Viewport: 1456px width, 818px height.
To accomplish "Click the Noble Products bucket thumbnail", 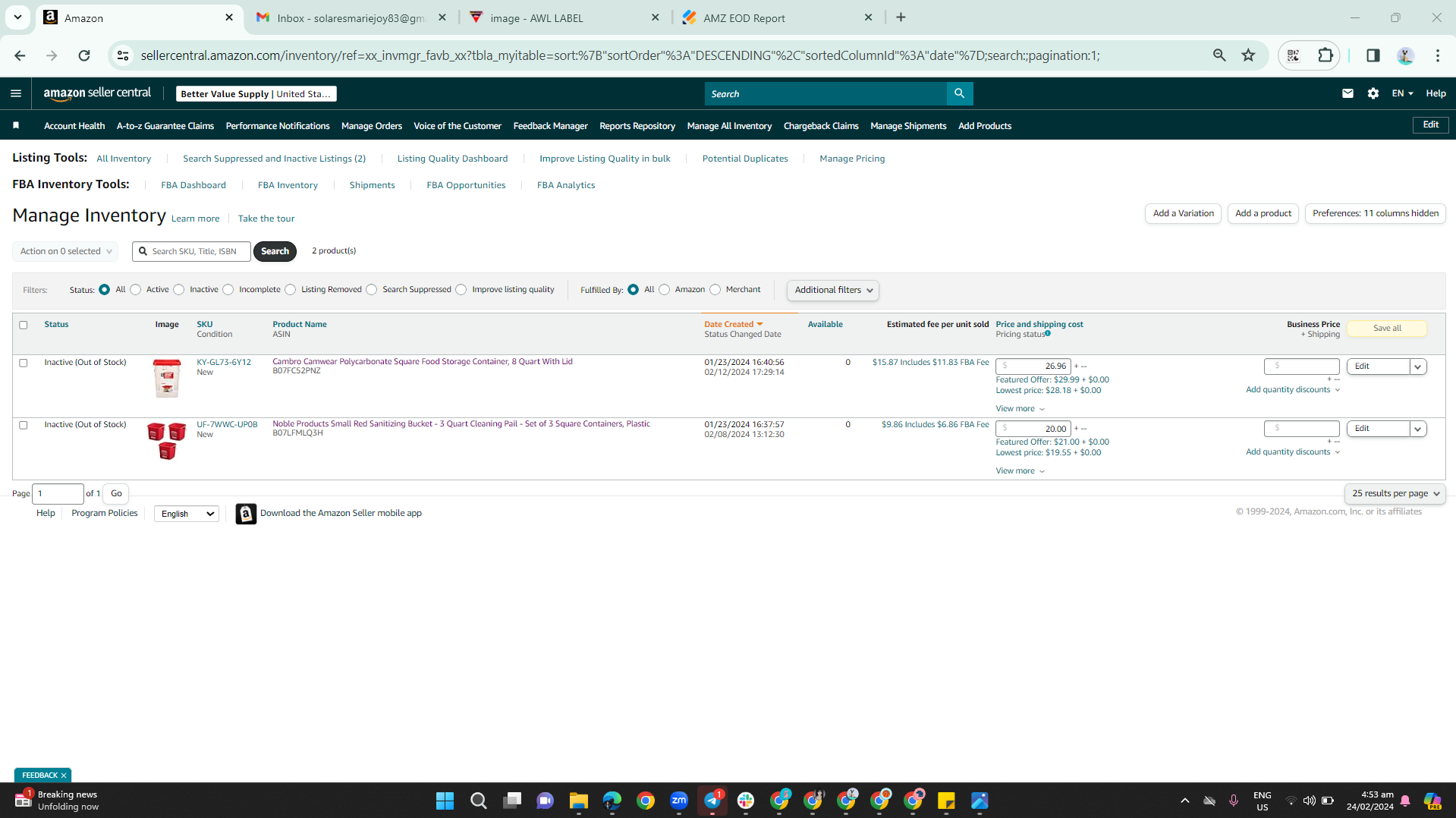I will coord(167,441).
